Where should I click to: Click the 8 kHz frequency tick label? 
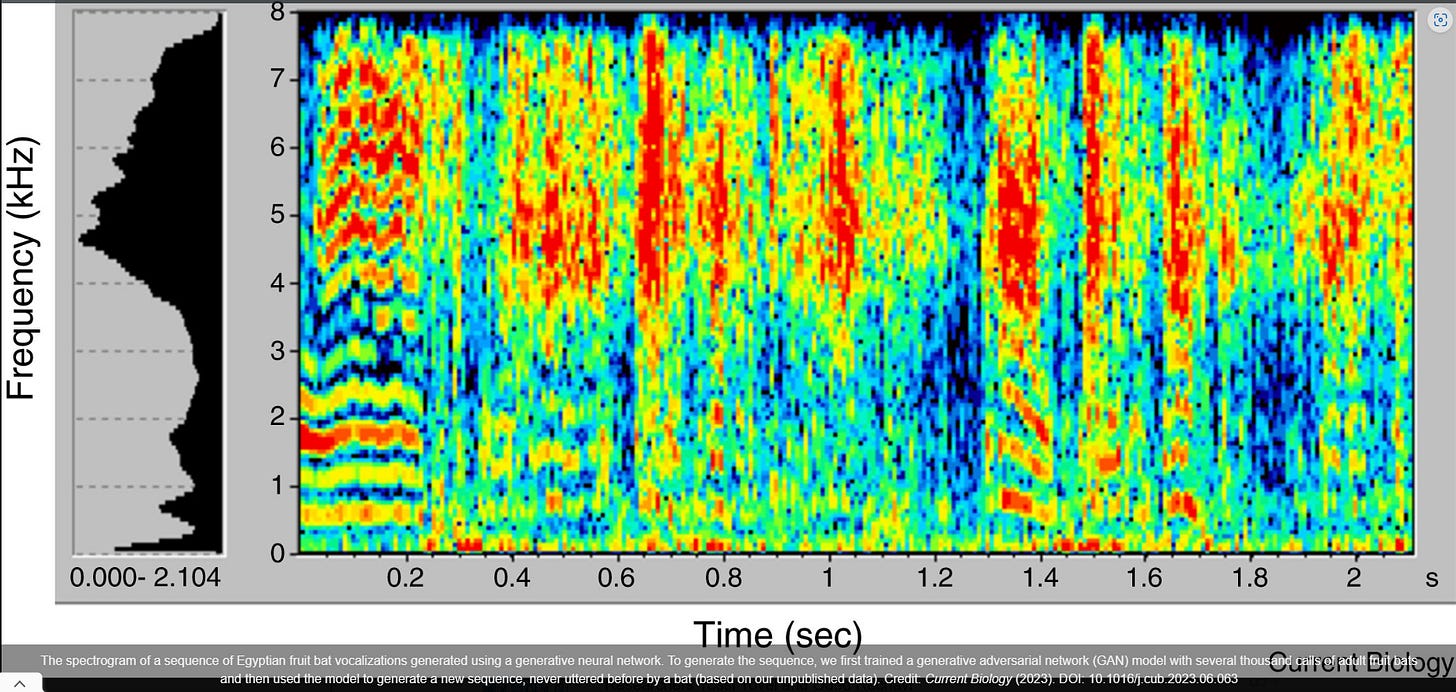coord(279,12)
